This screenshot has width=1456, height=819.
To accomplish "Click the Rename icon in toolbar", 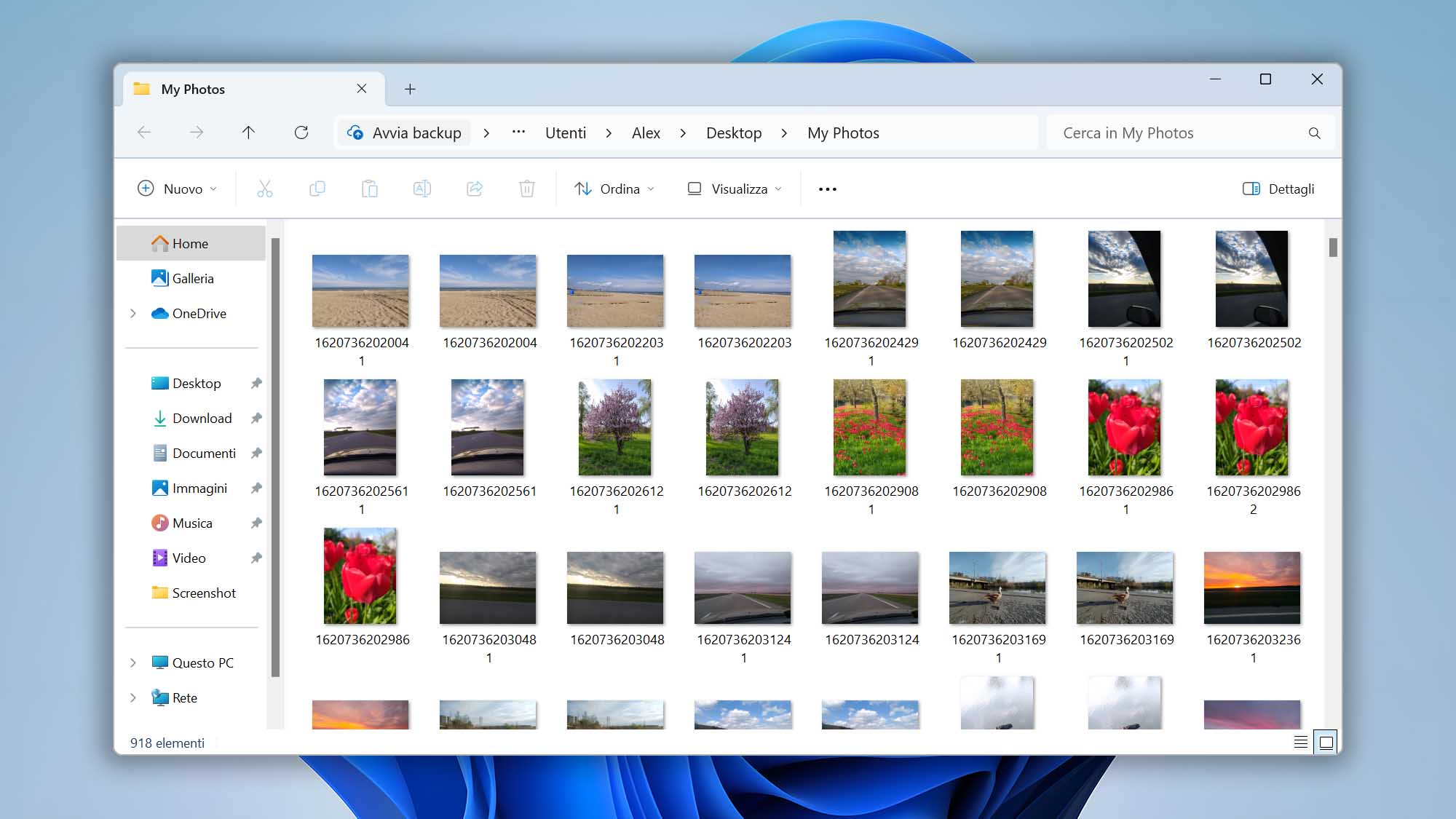I will click(x=422, y=189).
